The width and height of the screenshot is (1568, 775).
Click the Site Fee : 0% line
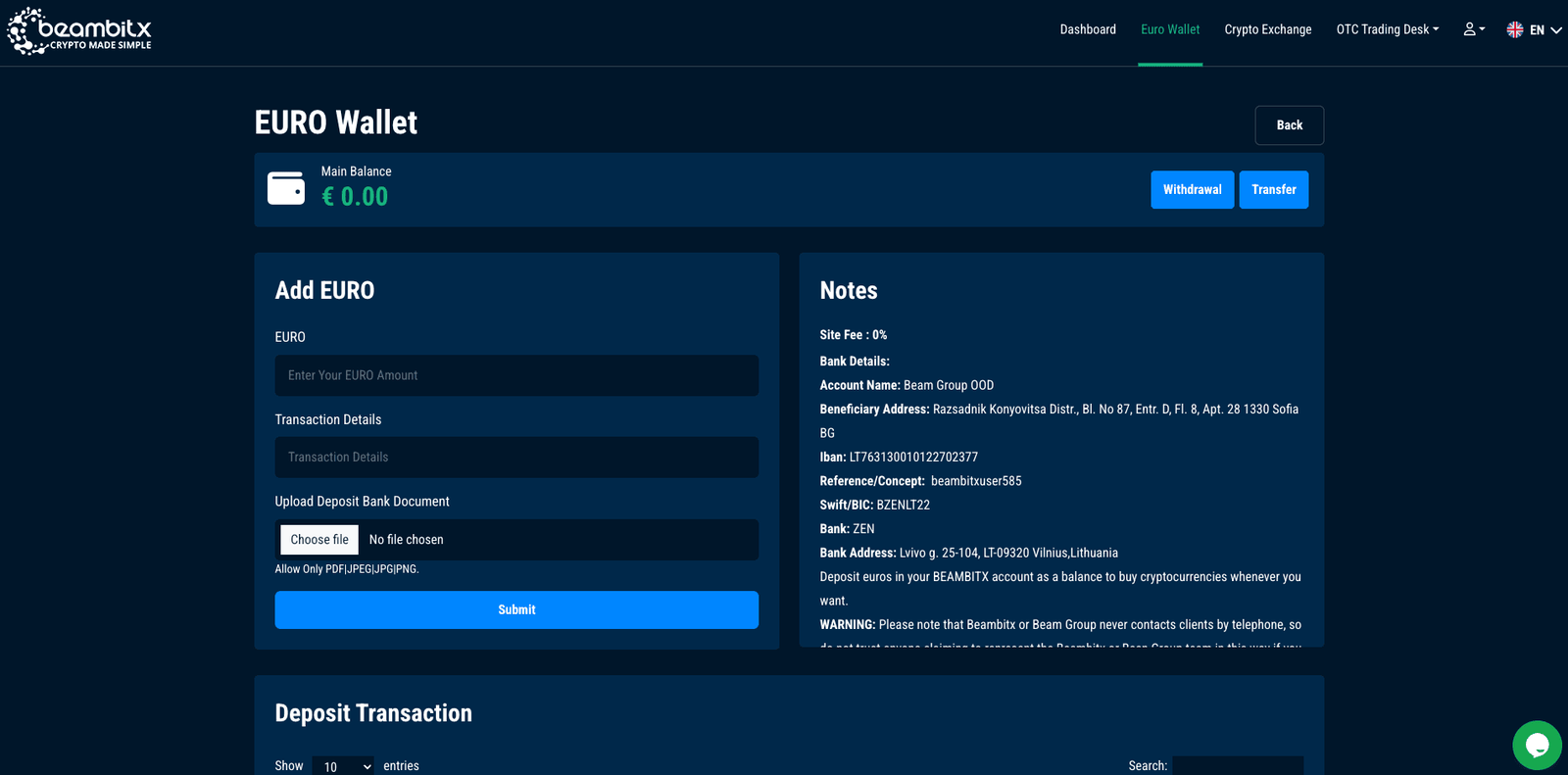(854, 335)
